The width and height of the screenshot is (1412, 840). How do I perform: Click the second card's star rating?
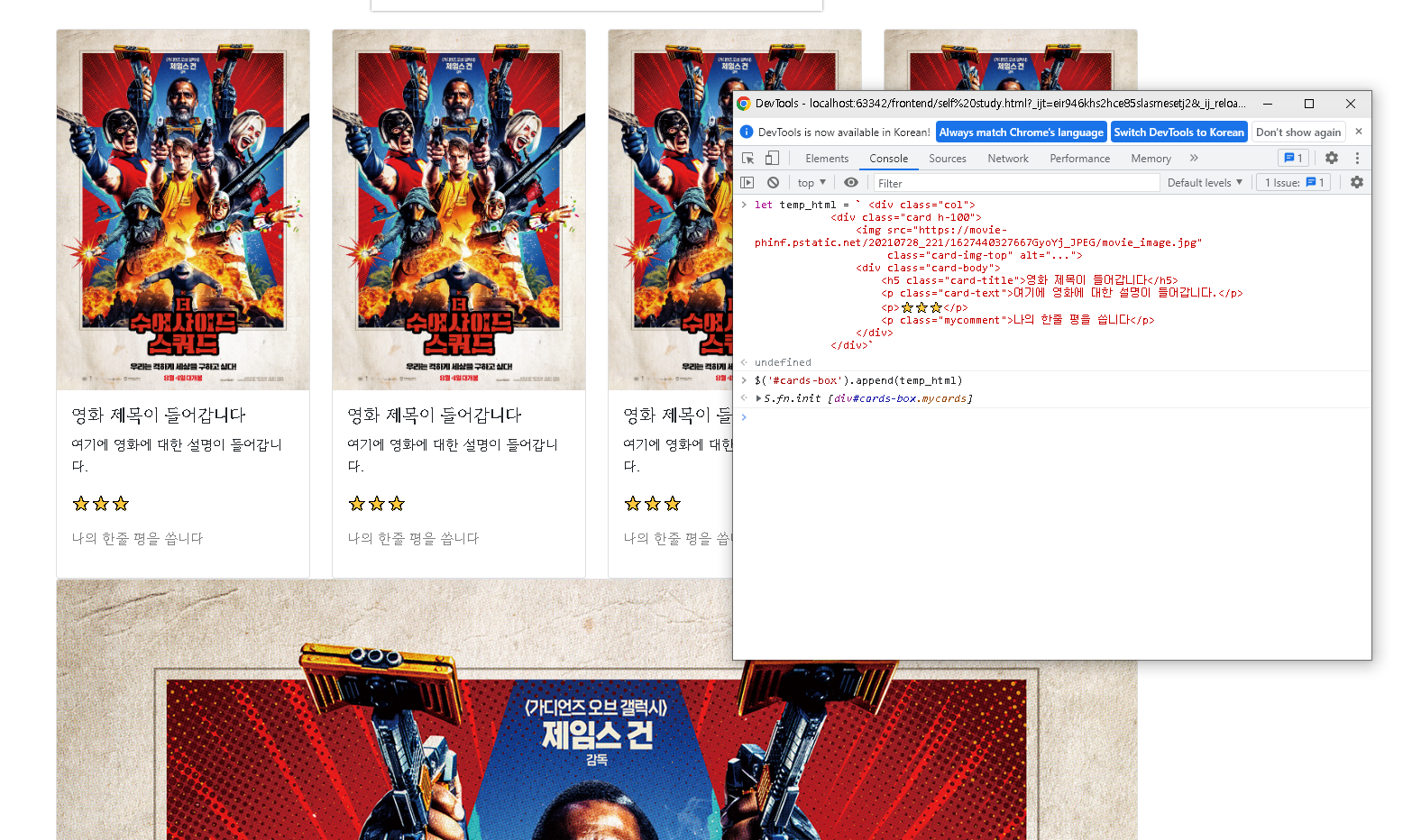(x=377, y=504)
